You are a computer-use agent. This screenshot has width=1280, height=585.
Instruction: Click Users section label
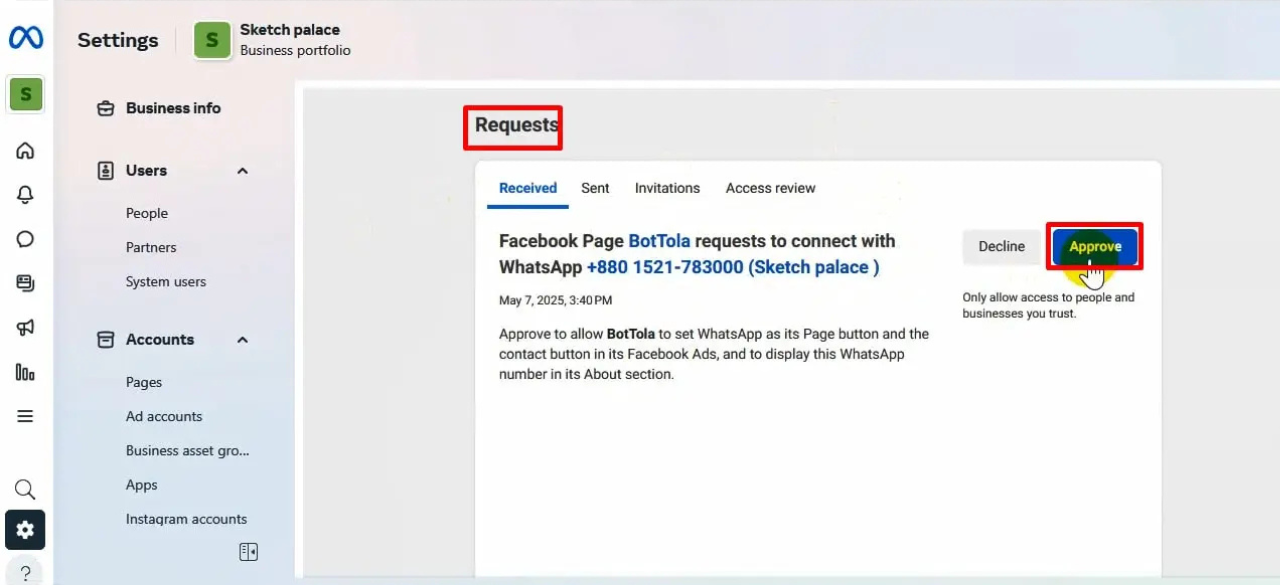146,171
